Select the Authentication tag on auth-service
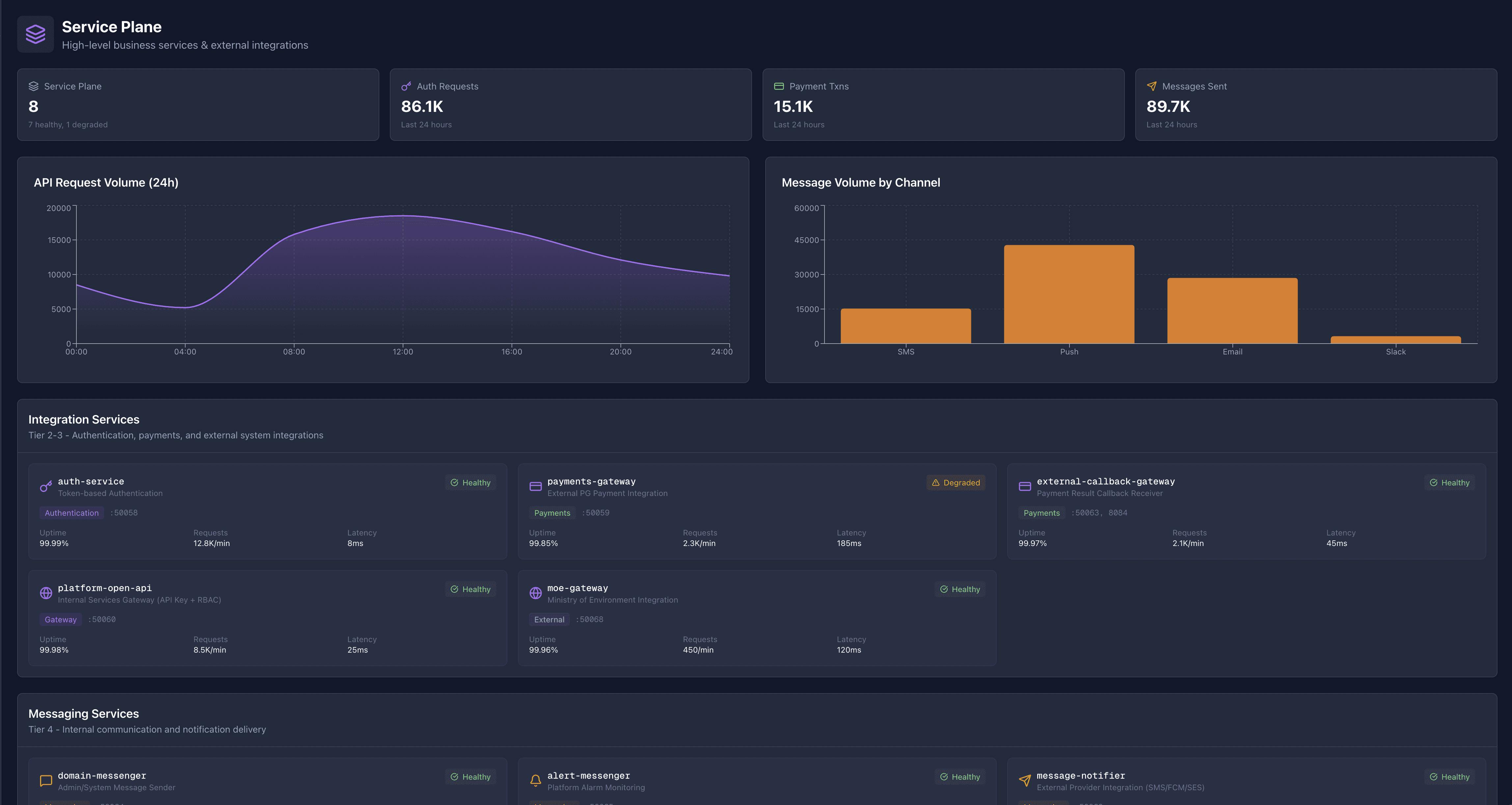The image size is (1512, 805). (71, 513)
